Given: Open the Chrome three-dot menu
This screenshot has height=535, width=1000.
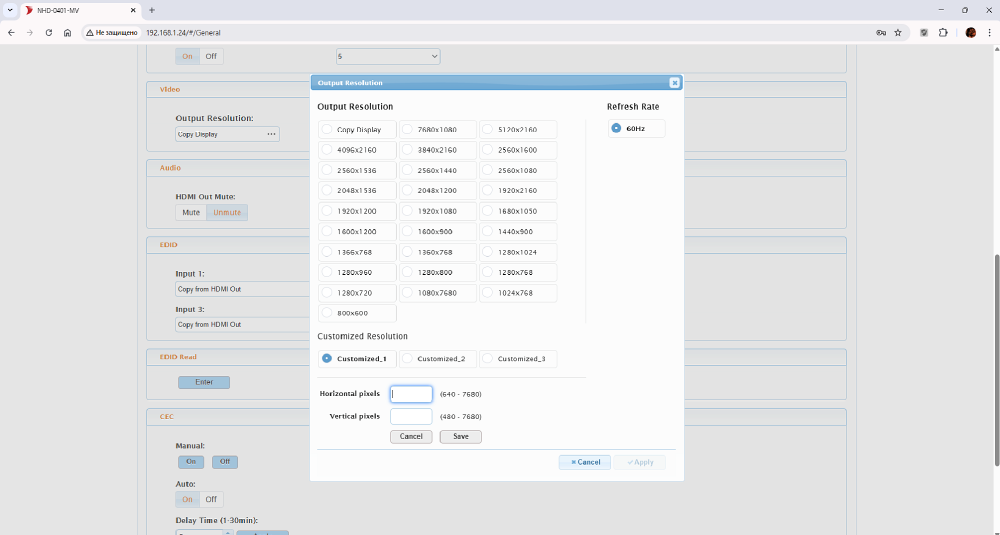Looking at the screenshot, I should tap(989, 32).
